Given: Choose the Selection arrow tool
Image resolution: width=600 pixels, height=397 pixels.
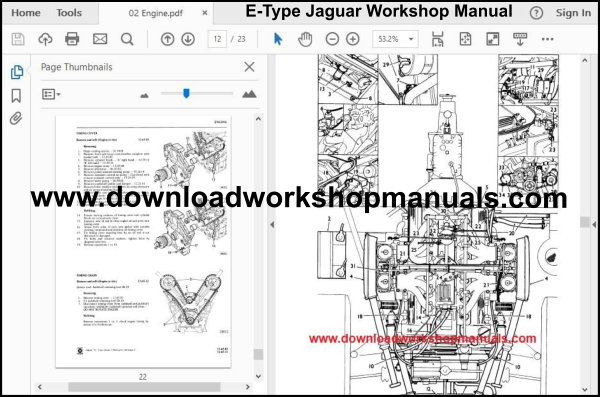Looking at the screenshot, I should [x=278, y=39].
